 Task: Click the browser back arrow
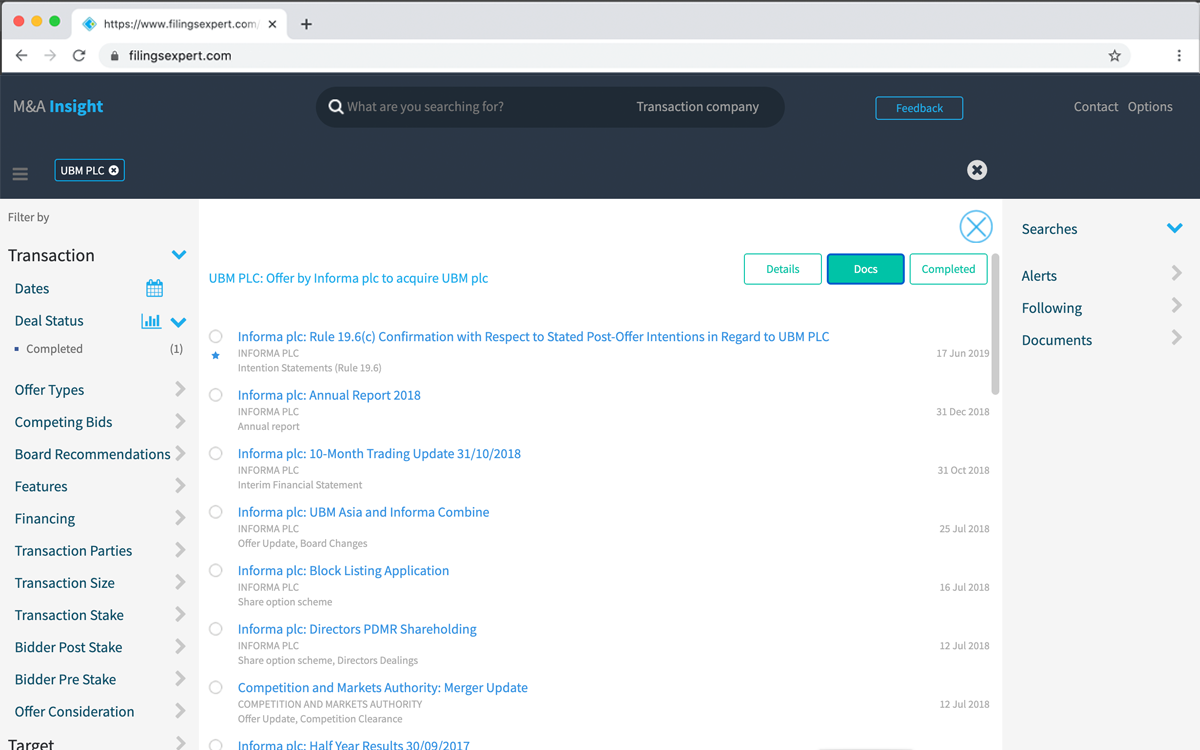(x=21, y=56)
